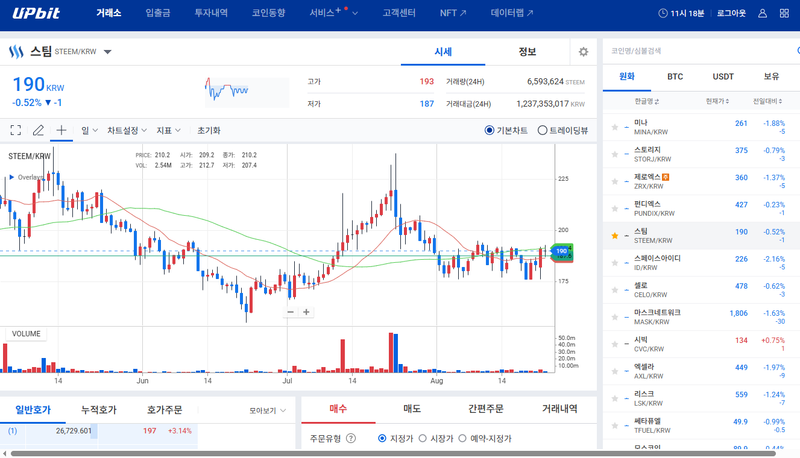Select 예약-지정가 order type
The height and width of the screenshot is (458, 800).
[x=462, y=438]
